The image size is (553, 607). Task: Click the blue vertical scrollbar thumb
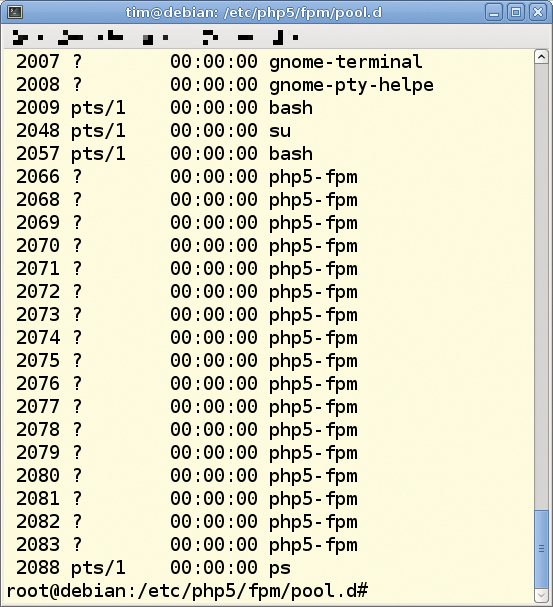click(541, 549)
